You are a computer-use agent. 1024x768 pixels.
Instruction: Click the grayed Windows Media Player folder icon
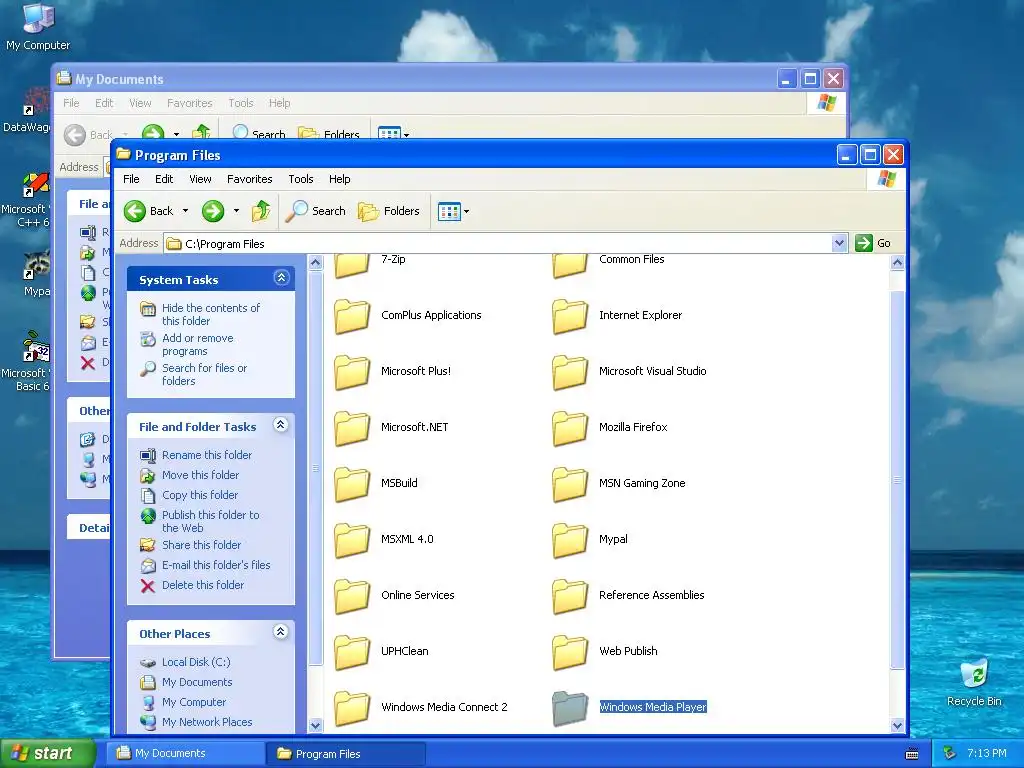click(570, 709)
